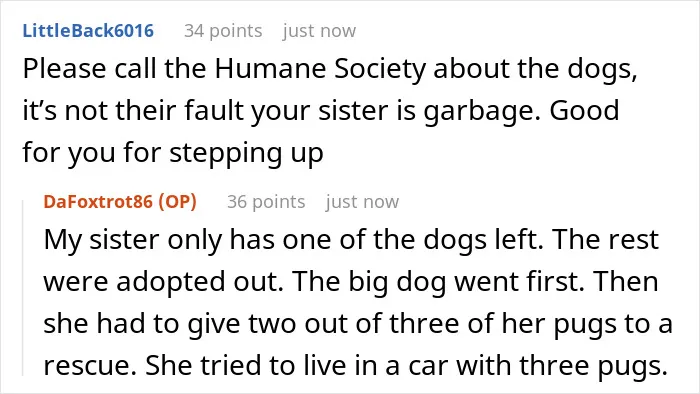Click the word 'garbage'
The image size is (700, 394).
[x=479, y=112]
